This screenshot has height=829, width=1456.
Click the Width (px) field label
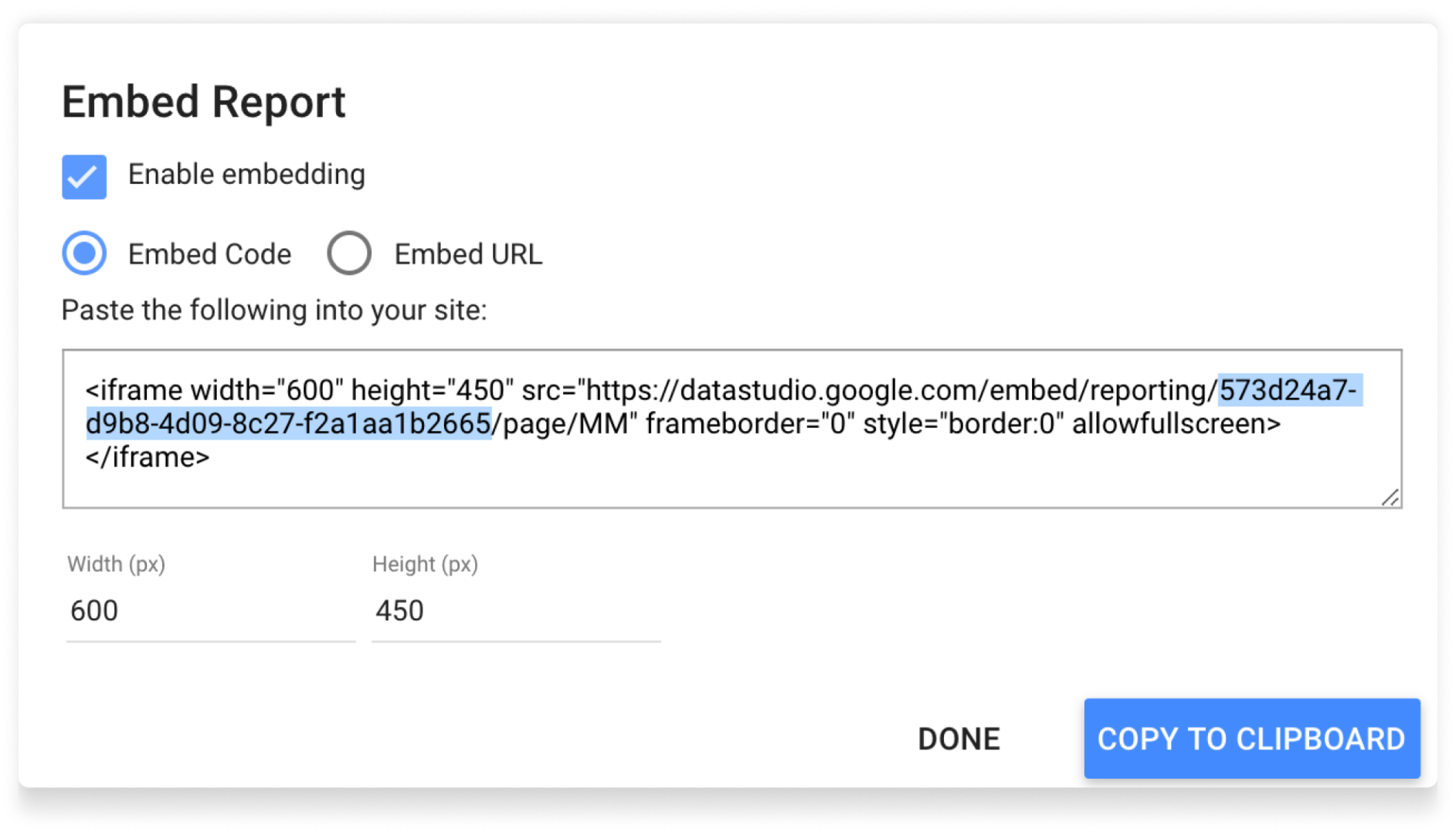[x=116, y=564]
